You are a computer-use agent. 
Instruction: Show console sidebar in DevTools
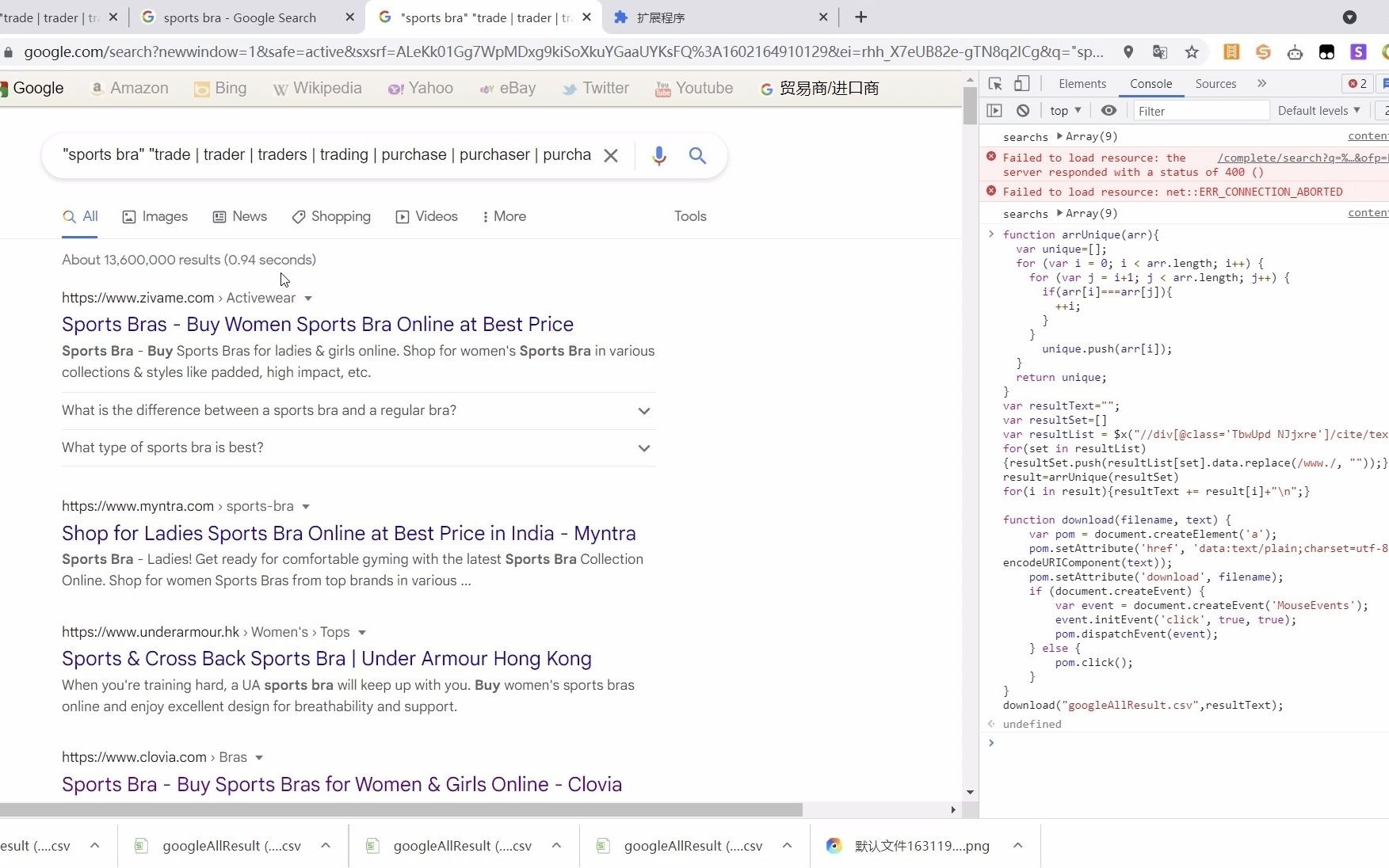994,111
